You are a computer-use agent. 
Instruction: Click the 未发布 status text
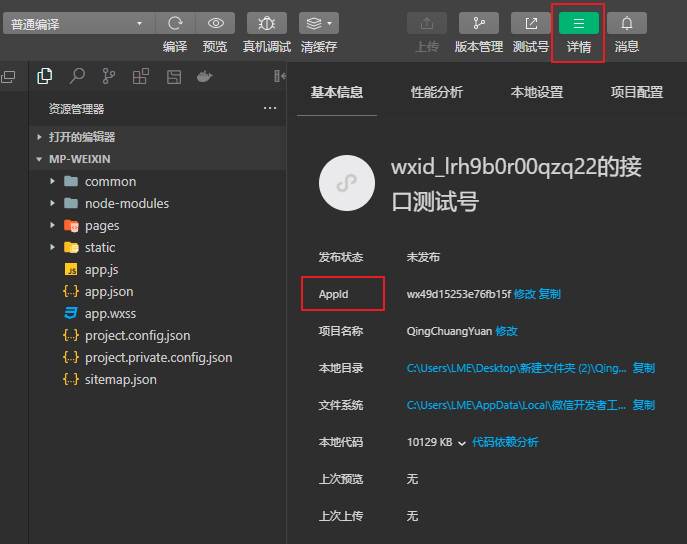423,257
